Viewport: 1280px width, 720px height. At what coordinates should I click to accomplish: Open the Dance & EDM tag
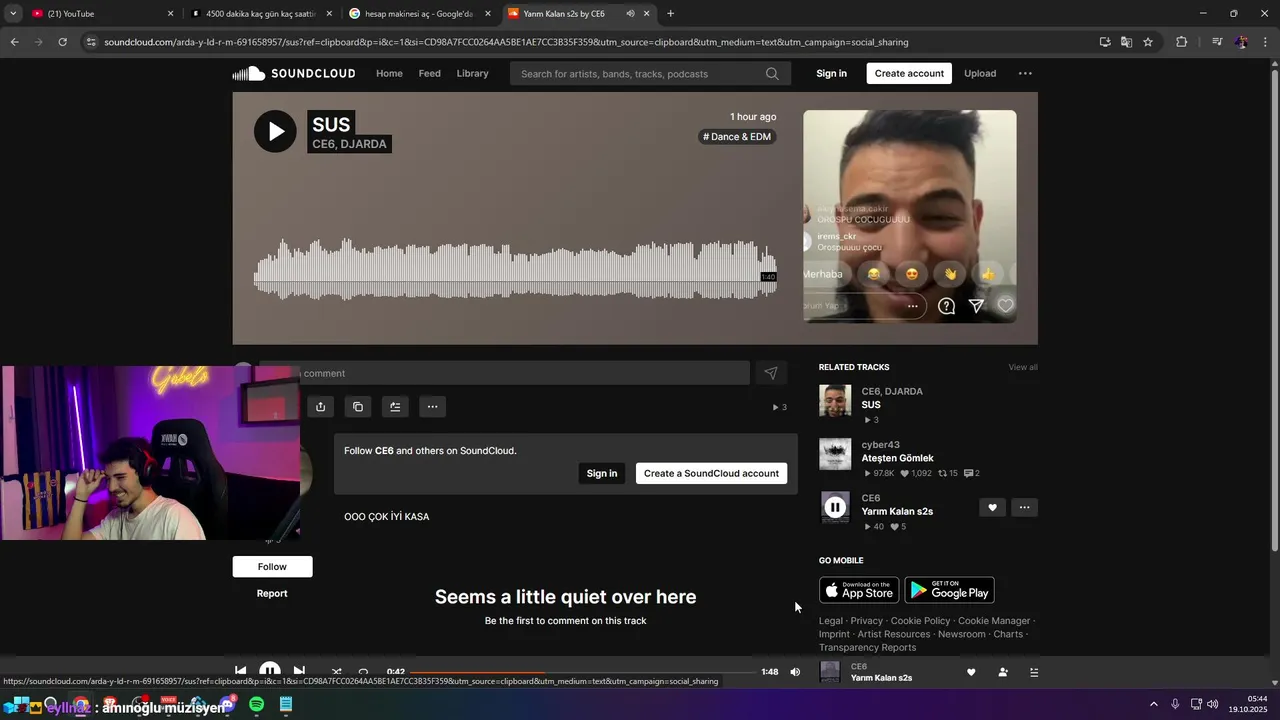[737, 137]
